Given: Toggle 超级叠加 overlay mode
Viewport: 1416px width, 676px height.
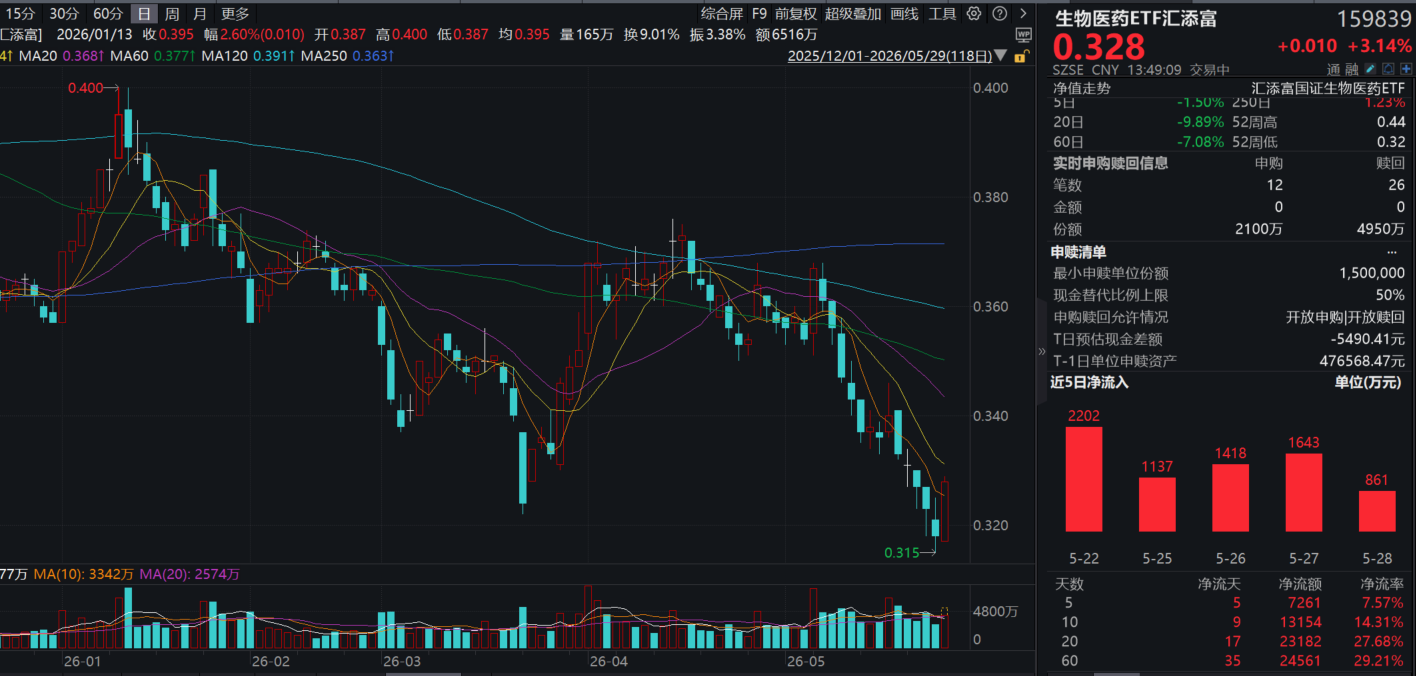Looking at the screenshot, I should point(853,14).
